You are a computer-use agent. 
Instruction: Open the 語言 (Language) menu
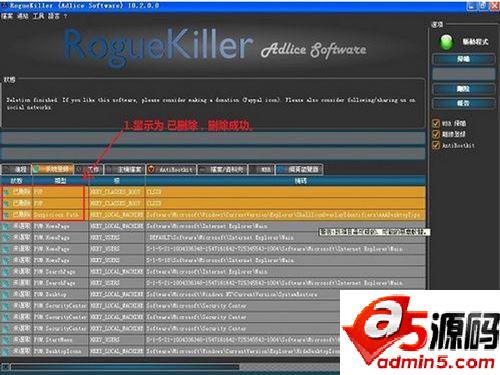[x=53, y=16]
